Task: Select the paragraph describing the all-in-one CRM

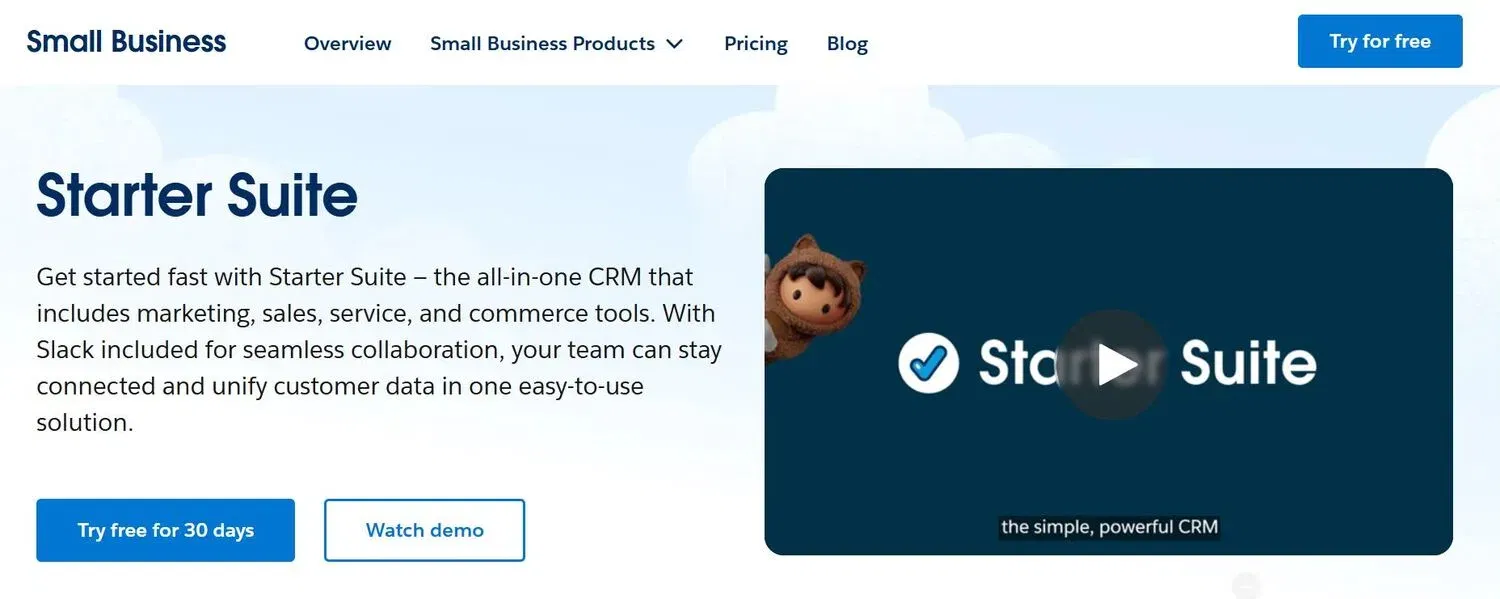Action: coord(379,349)
